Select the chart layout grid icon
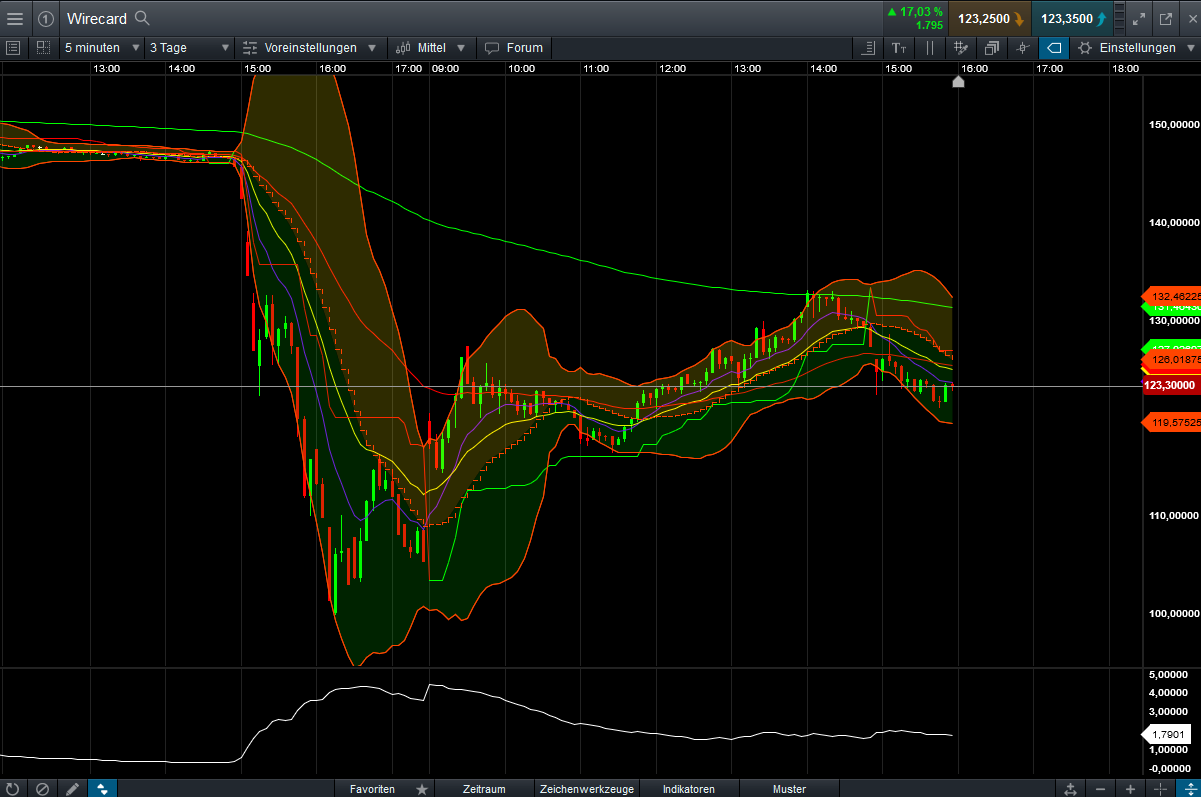 [42, 47]
